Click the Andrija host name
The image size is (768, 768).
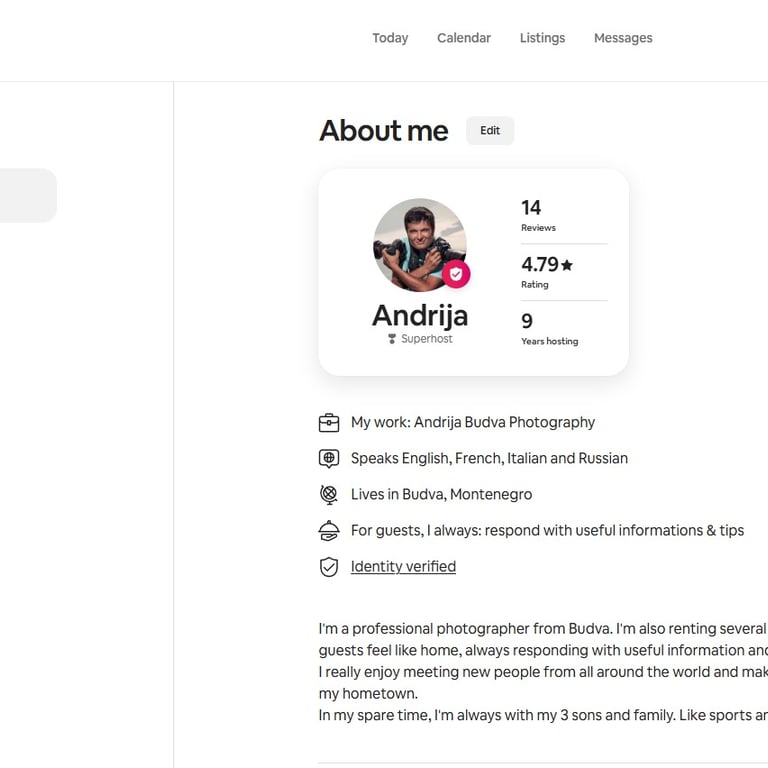point(420,316)
